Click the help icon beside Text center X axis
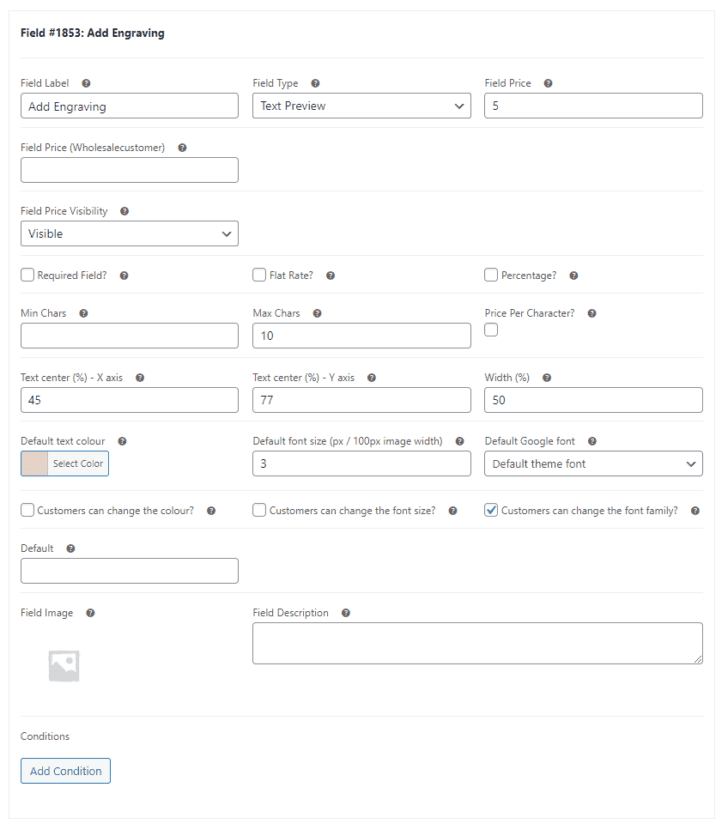Screen dimensions: 728x830 coord(140,377)
